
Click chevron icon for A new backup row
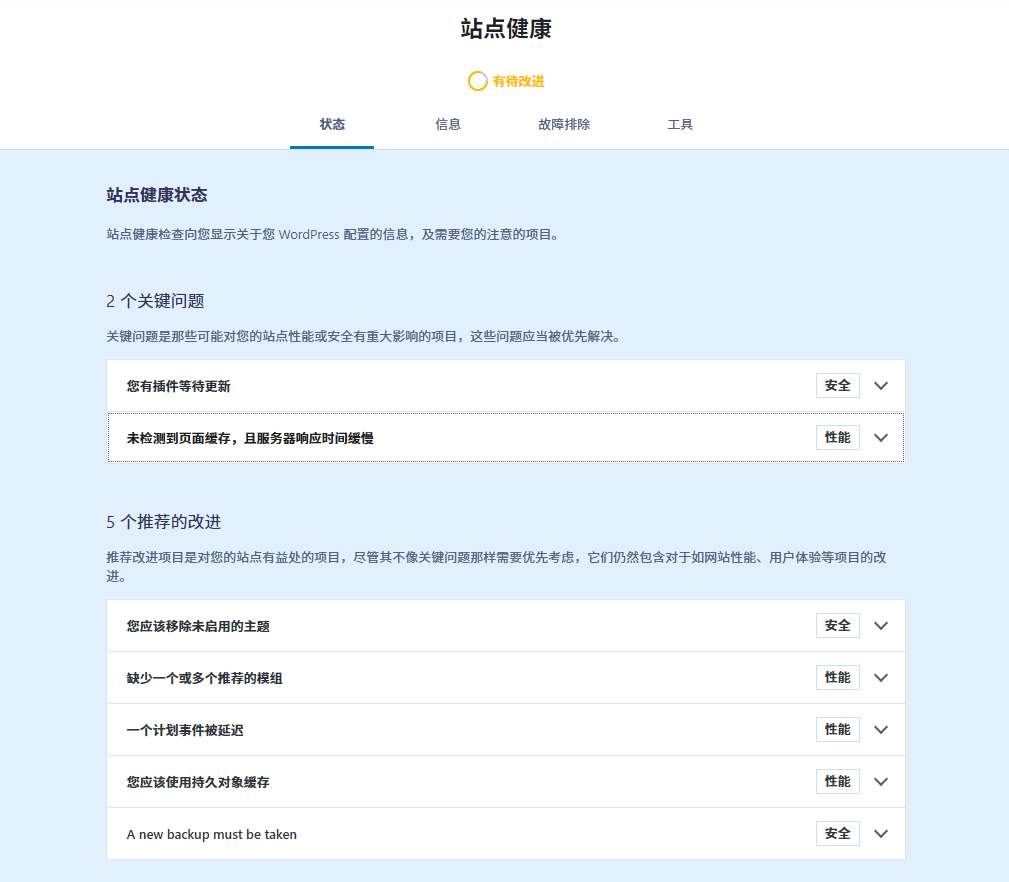click(x=881, y=834)
